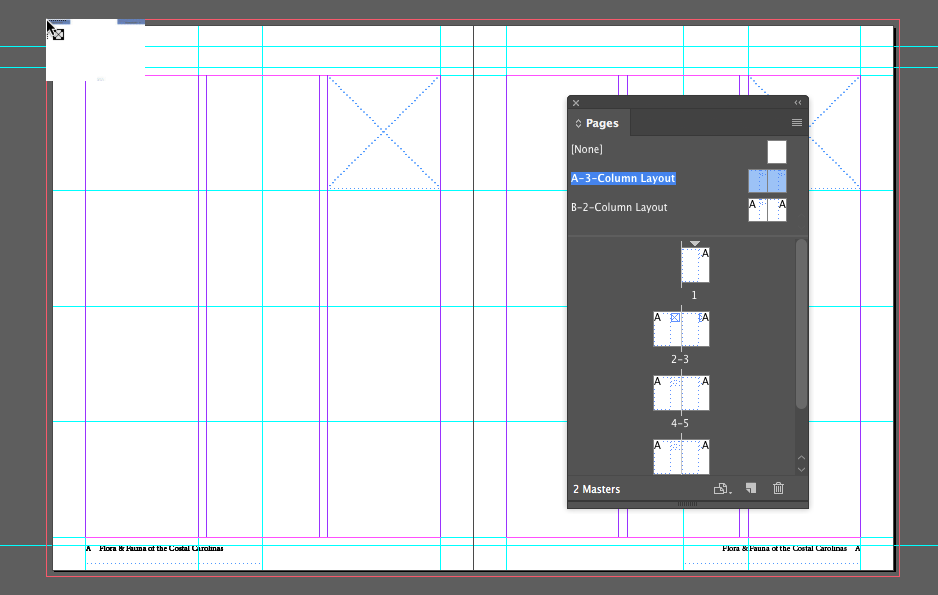
Task: Select the [None] master label
Action: point(587,149)
